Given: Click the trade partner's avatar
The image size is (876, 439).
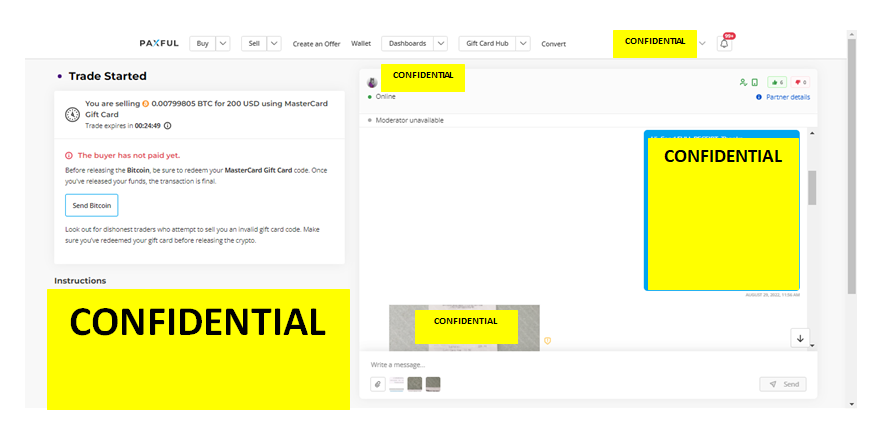Looking at the screenshot, I should 372,83.
